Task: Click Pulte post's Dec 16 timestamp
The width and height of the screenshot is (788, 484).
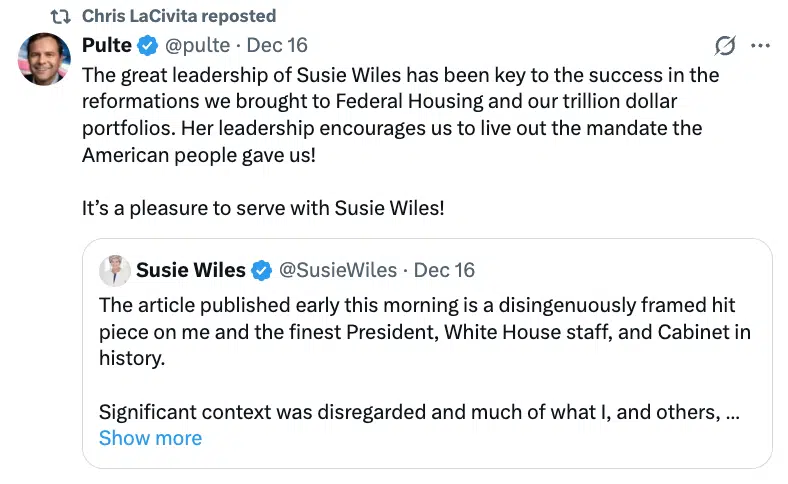Action: (277, 45)
